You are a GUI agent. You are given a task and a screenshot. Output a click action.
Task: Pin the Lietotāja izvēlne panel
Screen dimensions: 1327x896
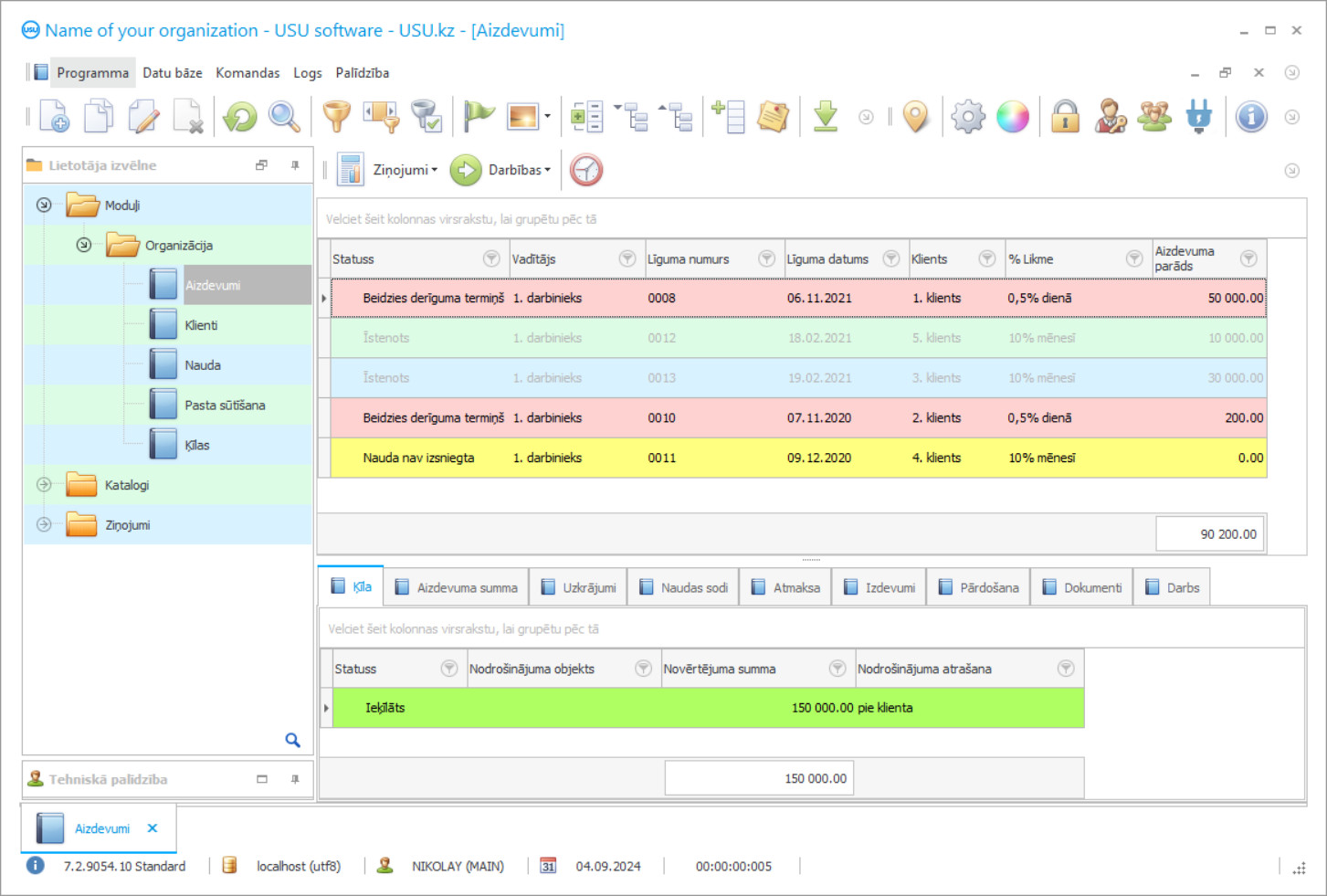click(295, 165)
